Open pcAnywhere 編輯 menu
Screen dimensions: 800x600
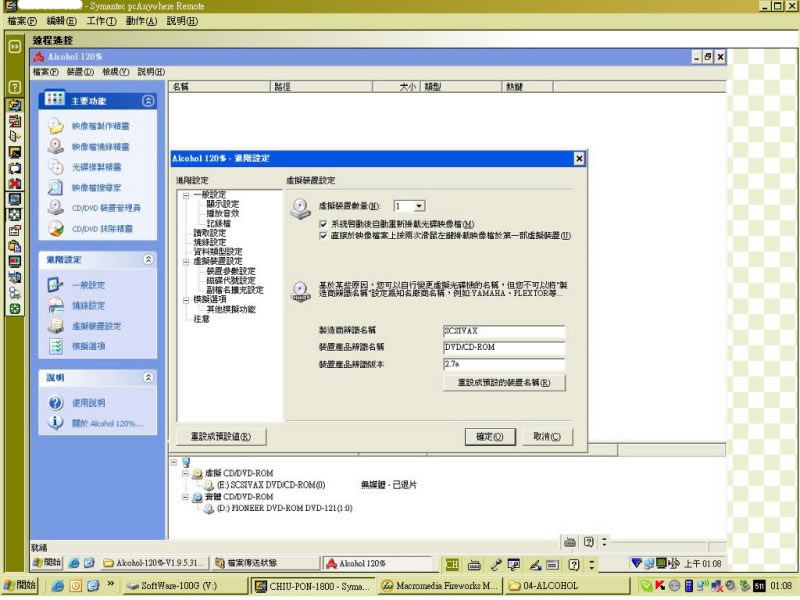coord(61,21)
